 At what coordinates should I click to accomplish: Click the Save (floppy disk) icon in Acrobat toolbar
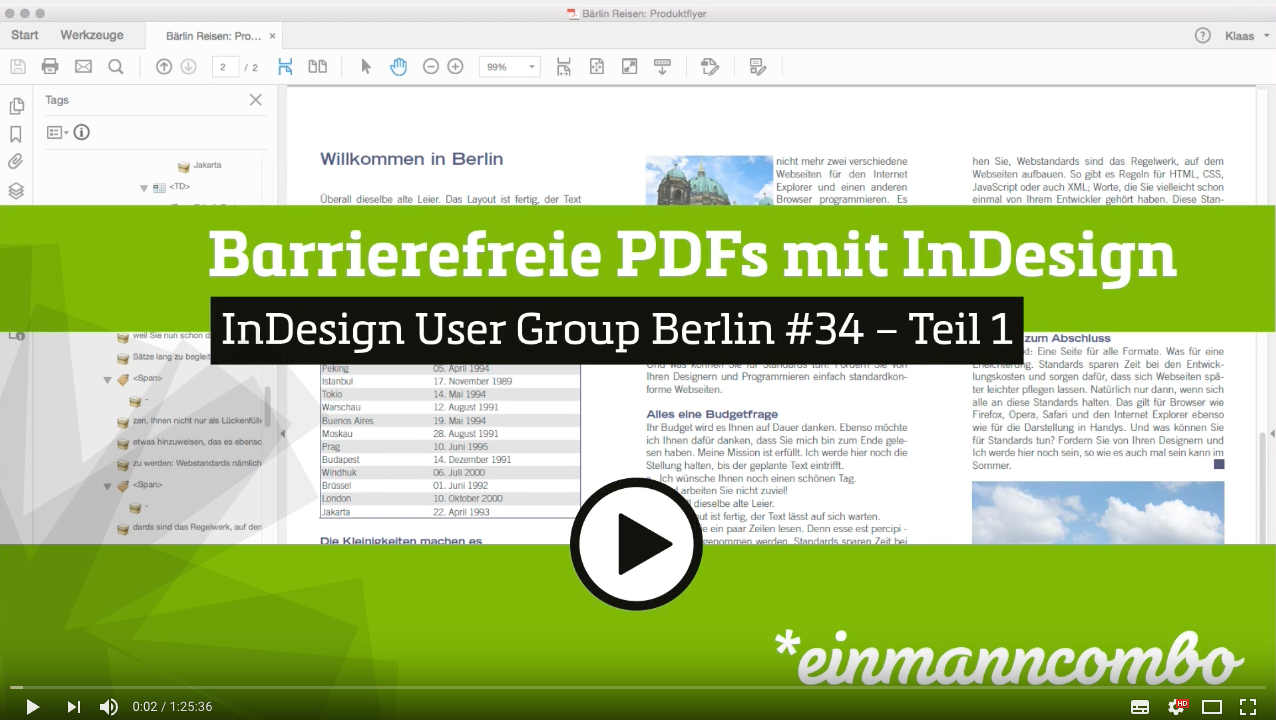point(18,67)
